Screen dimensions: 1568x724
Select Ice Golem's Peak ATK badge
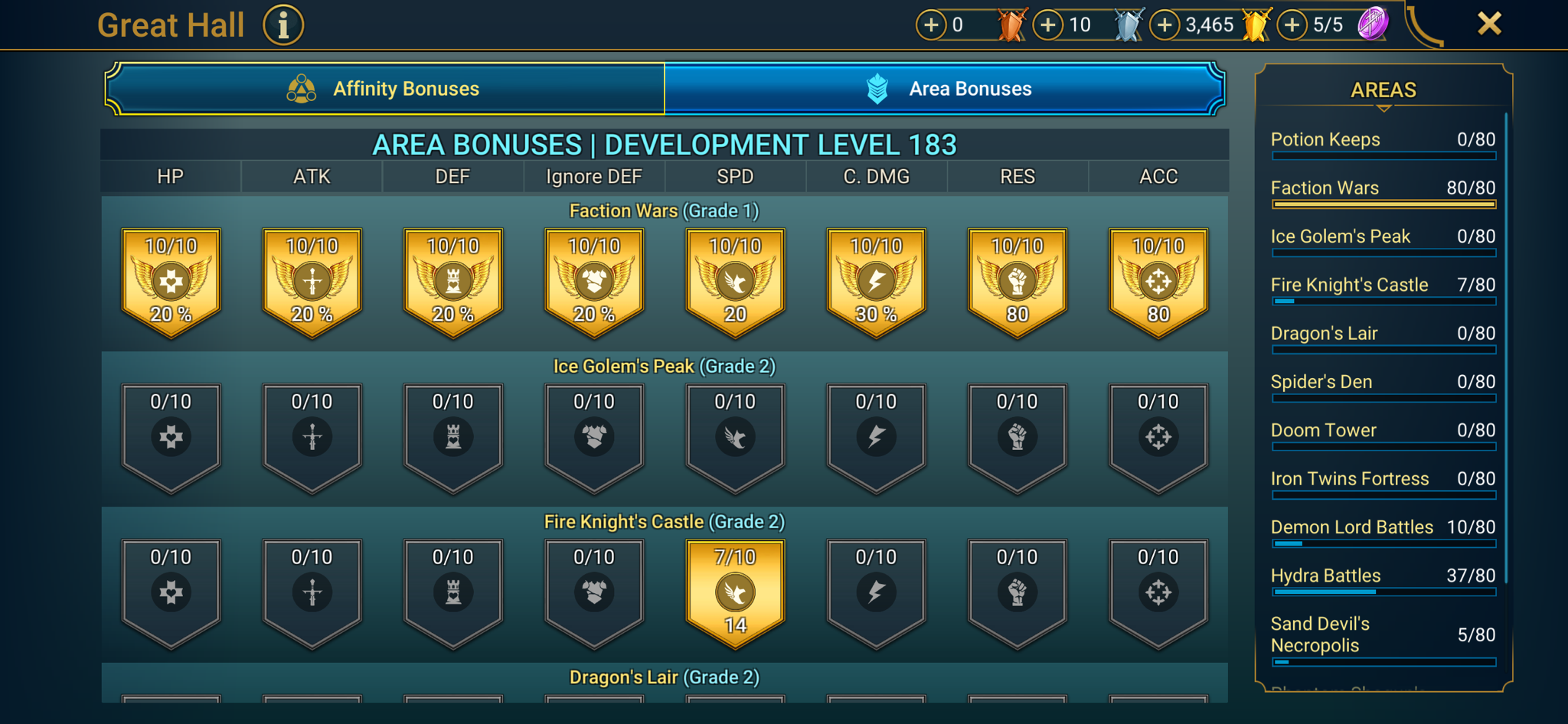312,438
